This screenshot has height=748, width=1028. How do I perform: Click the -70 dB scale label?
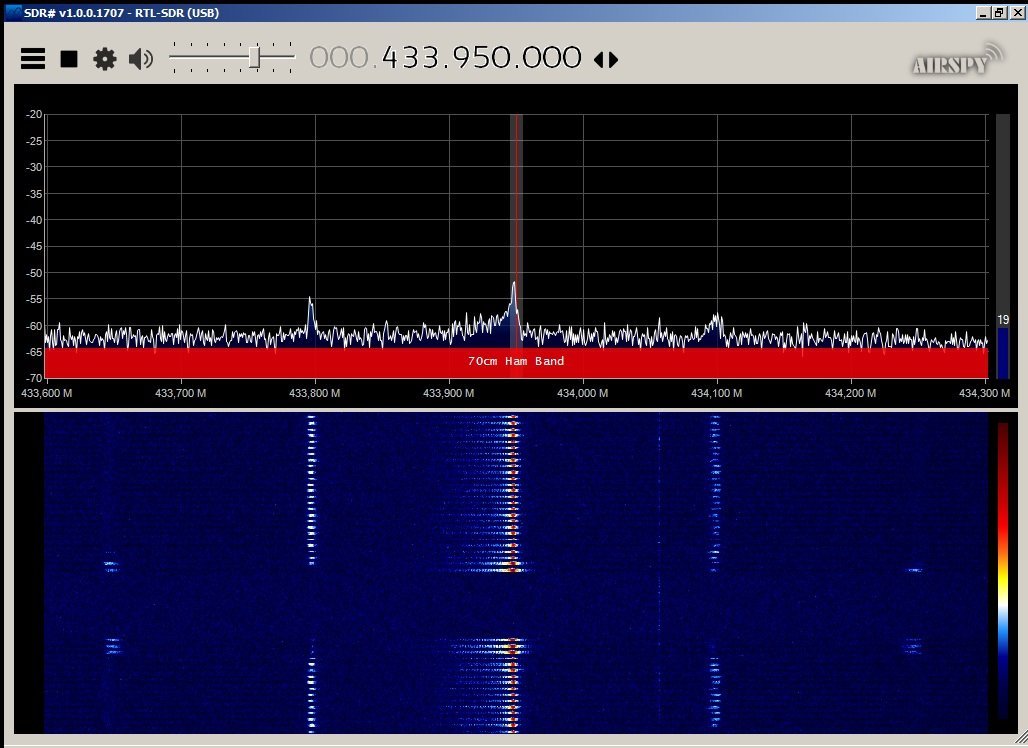[33, 378]
